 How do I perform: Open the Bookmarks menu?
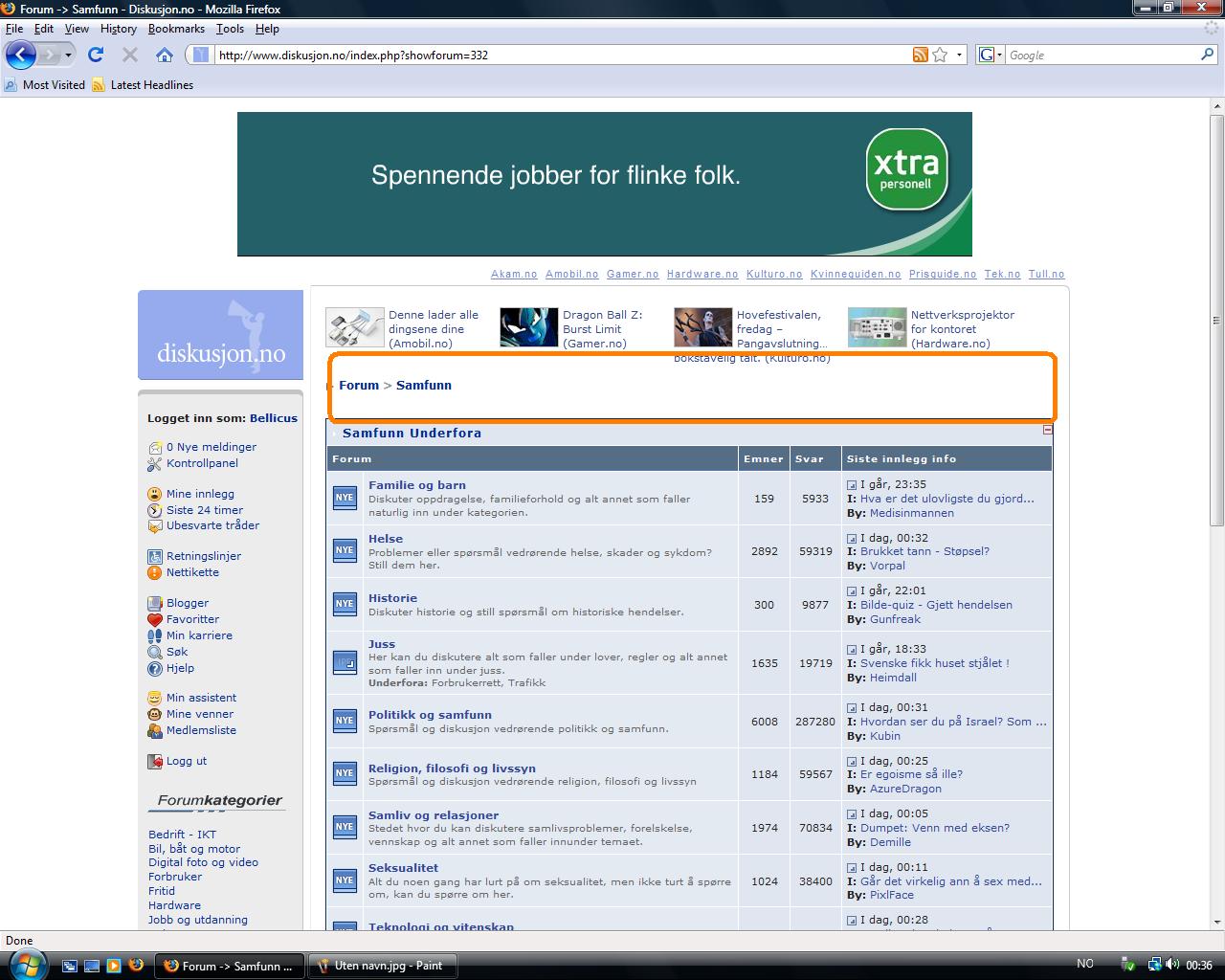point(176,29)
